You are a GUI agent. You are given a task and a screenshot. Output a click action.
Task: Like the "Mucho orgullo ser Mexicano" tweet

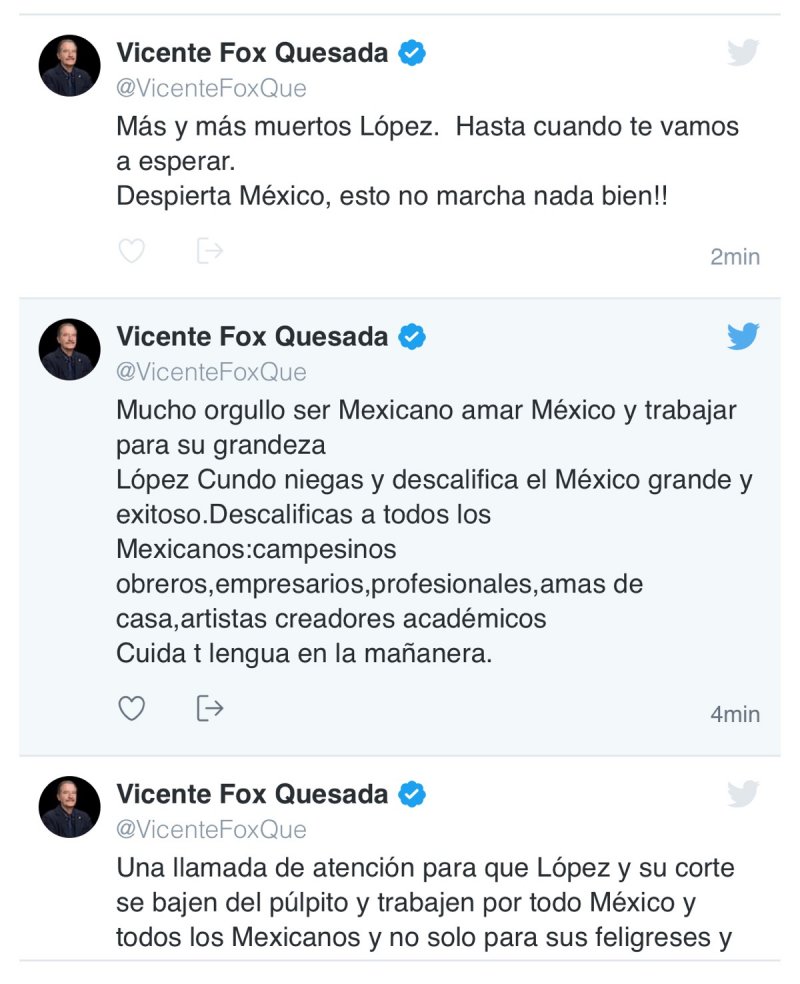click(x=132, y=709)
